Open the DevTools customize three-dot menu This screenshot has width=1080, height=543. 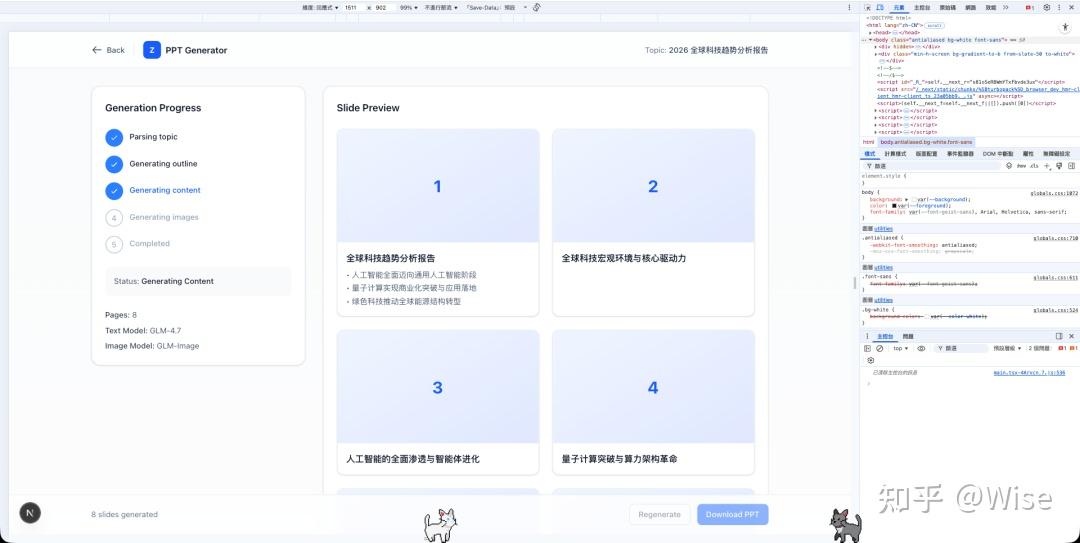click(x=1058, y=7)
